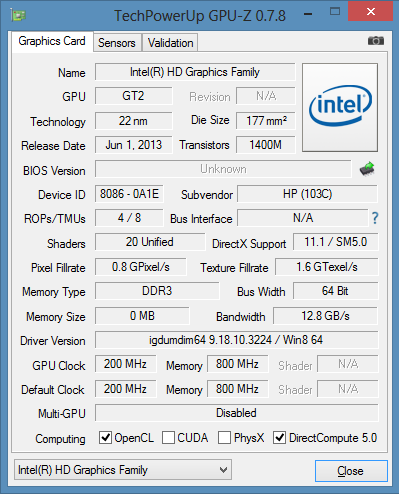
Task: Click the ROPs/TMUs value 4 / 8
Action: click(x=129, y=218)
